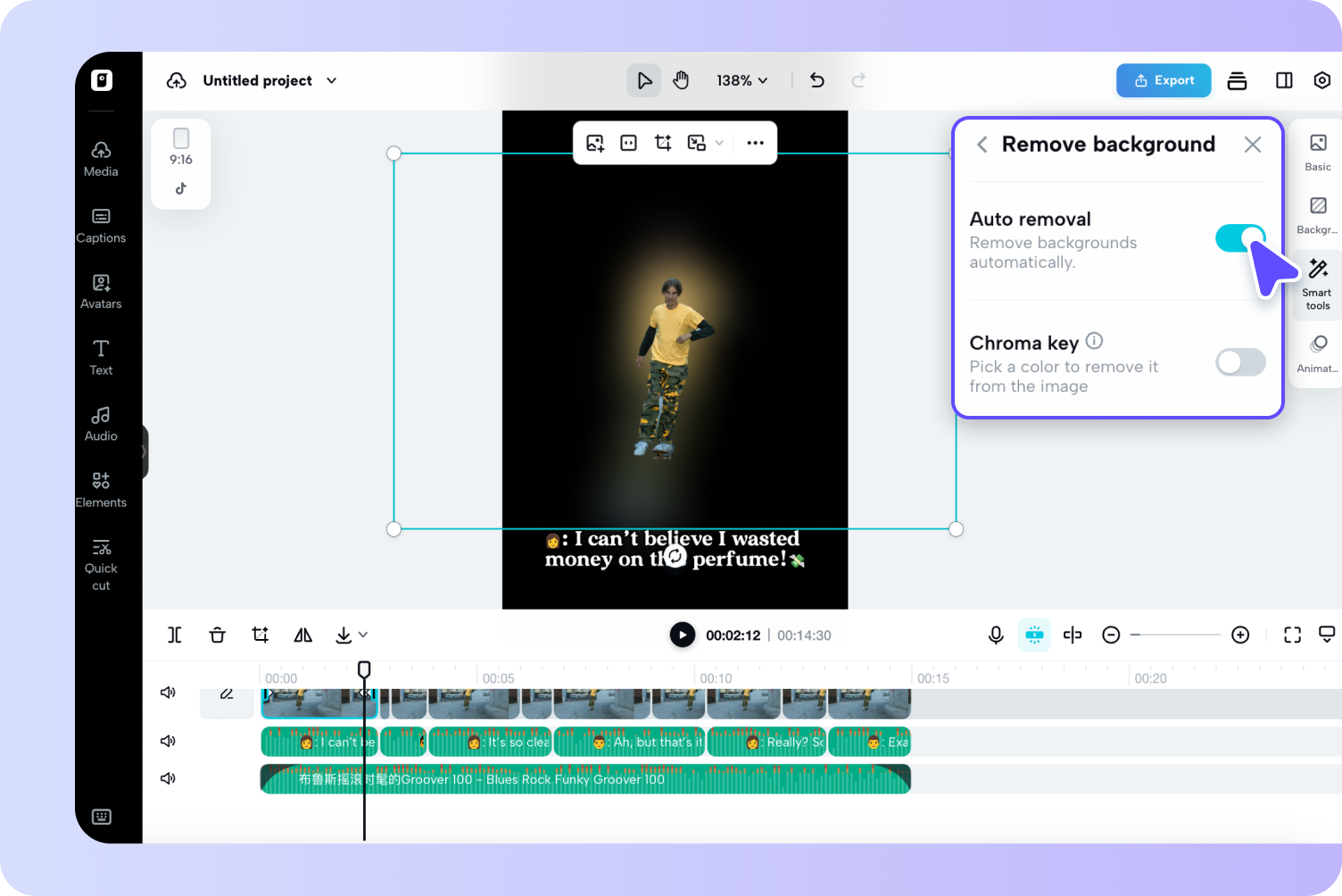This screenshot has height=896, width=1342.
Task: Click the timeline playhead marker
Action: click(x=364, y=669)
